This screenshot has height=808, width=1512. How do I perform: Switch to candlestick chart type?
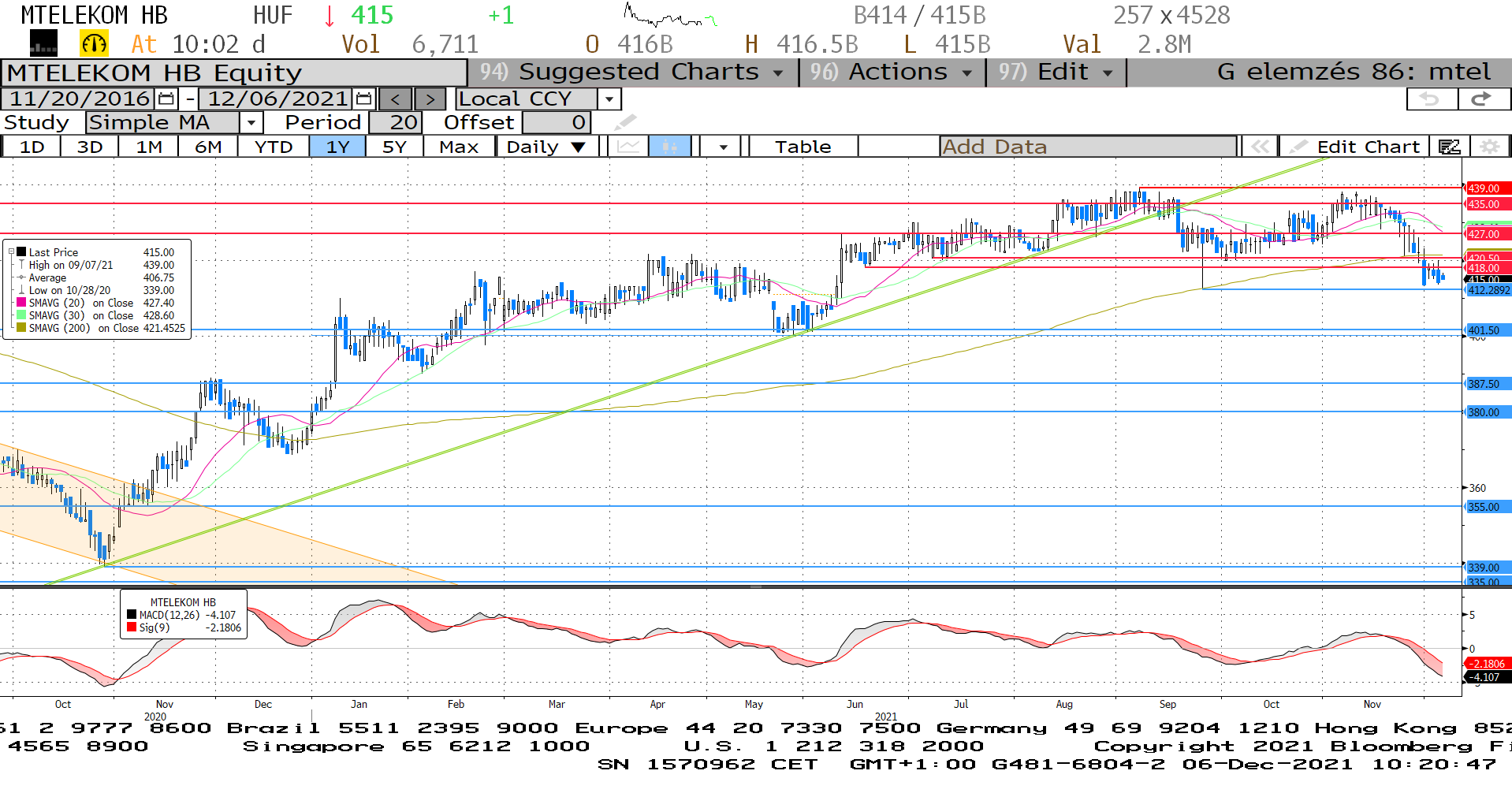pos(670,147)
